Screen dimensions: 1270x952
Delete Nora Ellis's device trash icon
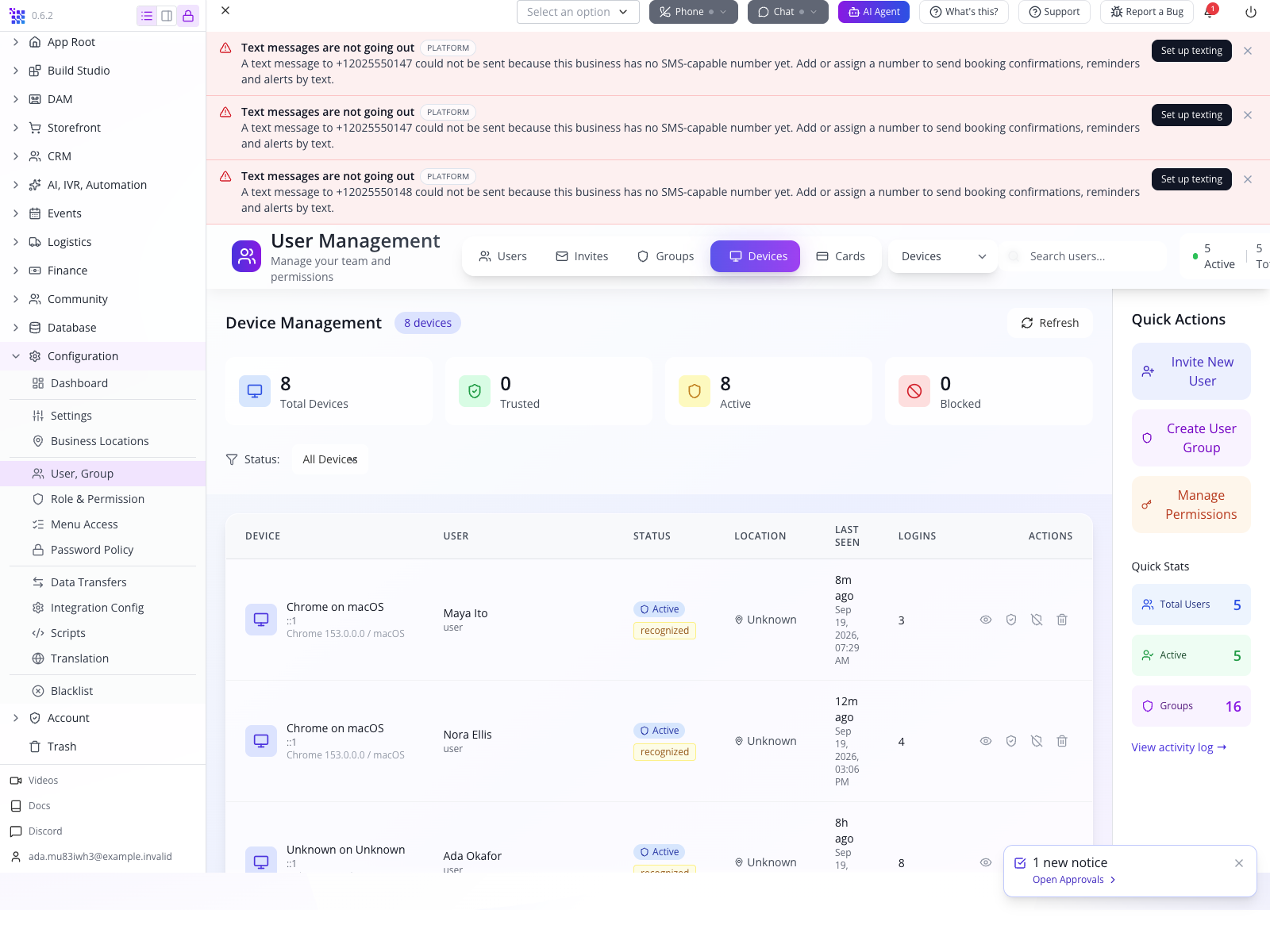[x=1062, y=741]
